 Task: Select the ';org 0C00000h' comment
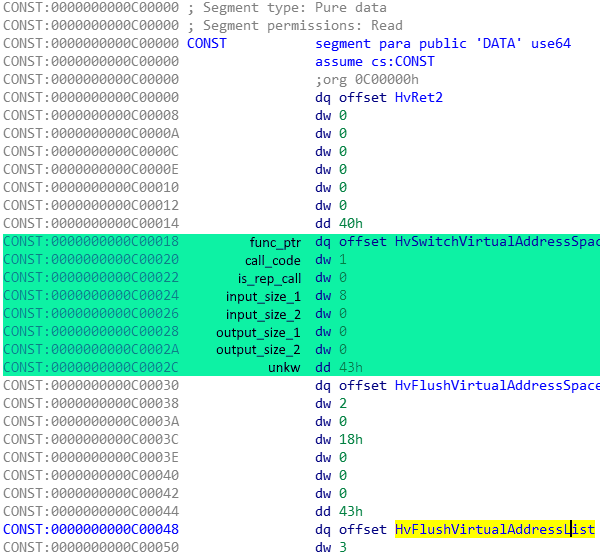[367, 80]
